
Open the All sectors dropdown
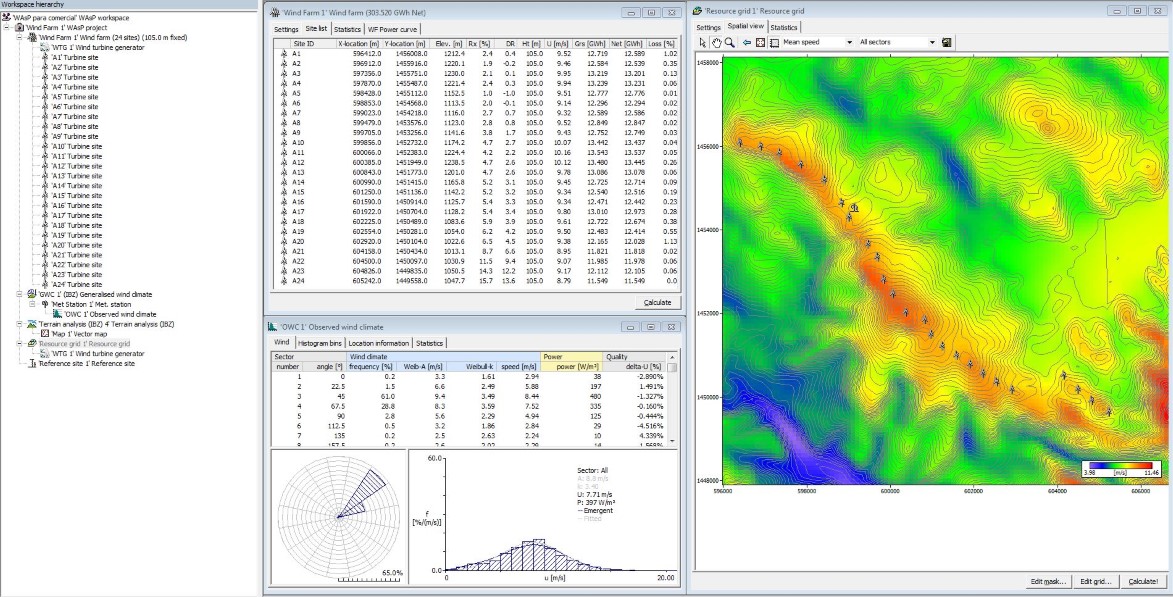tap(932, 43)
